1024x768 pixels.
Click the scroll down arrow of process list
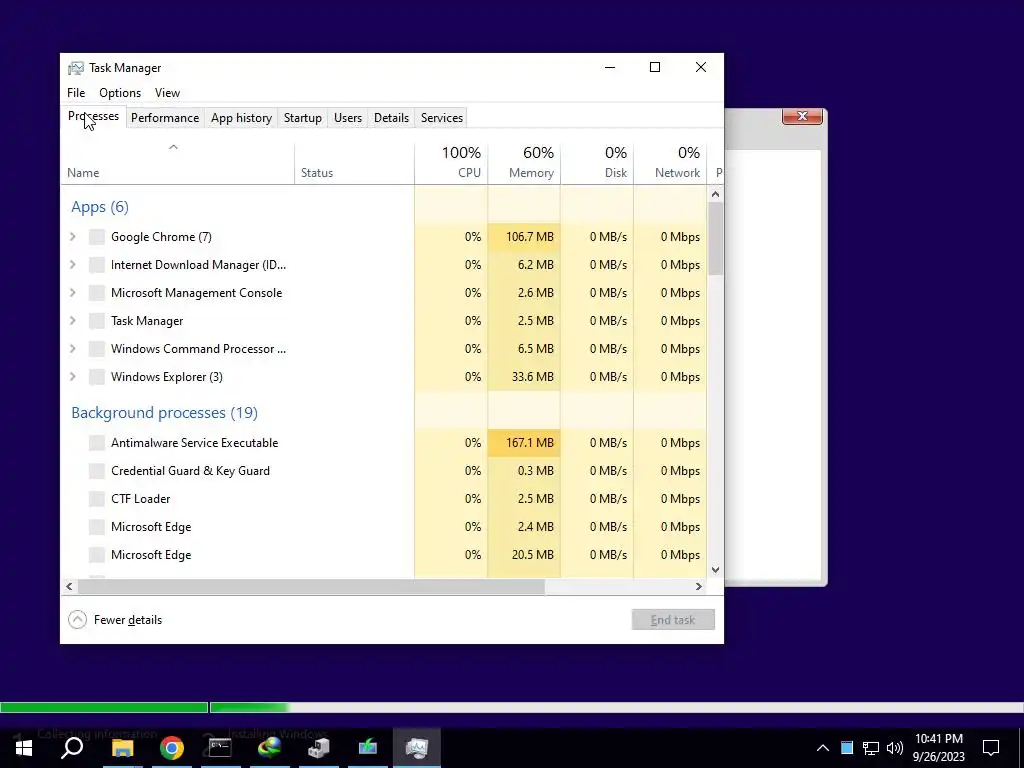coord(715,569)
